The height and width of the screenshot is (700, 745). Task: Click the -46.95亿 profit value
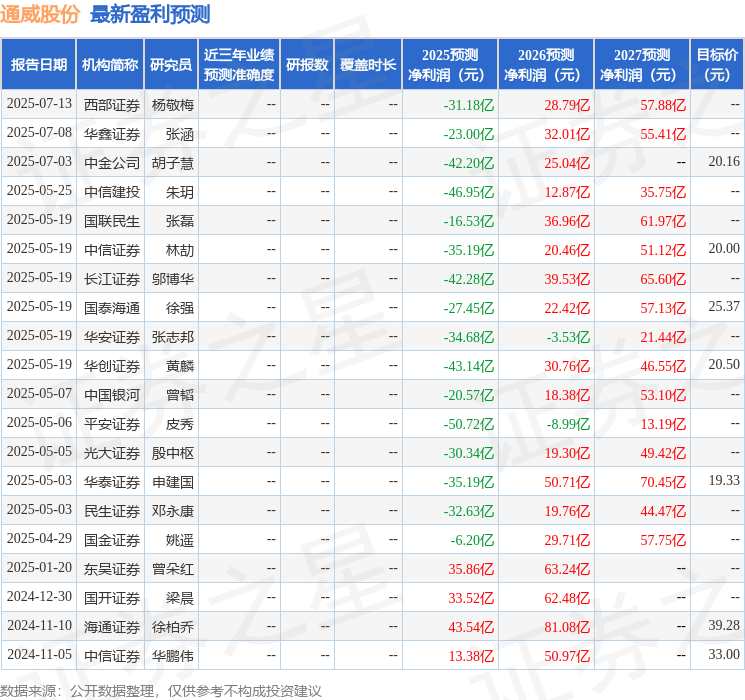(468, 192)
